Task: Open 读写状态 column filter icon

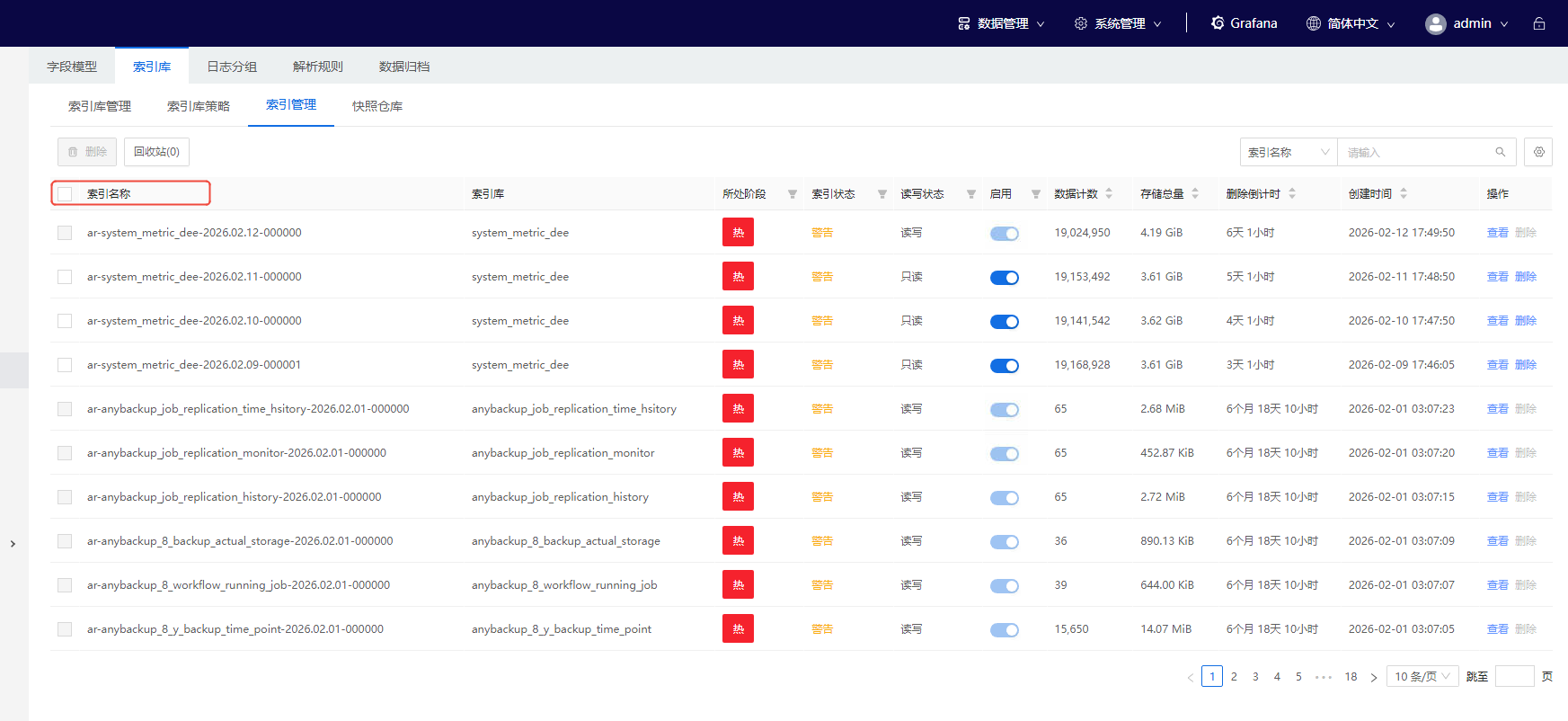Action: pos(971,194)
